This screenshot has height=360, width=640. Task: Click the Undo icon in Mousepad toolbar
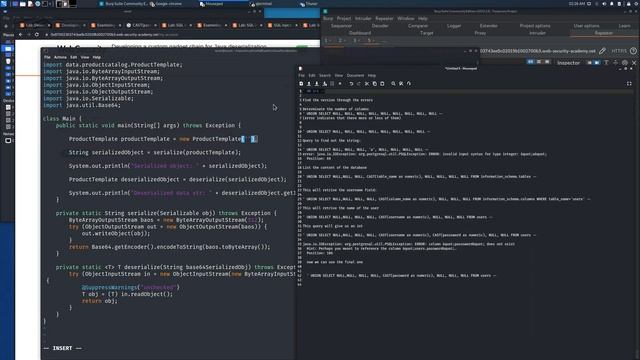(x=351, y=84)
